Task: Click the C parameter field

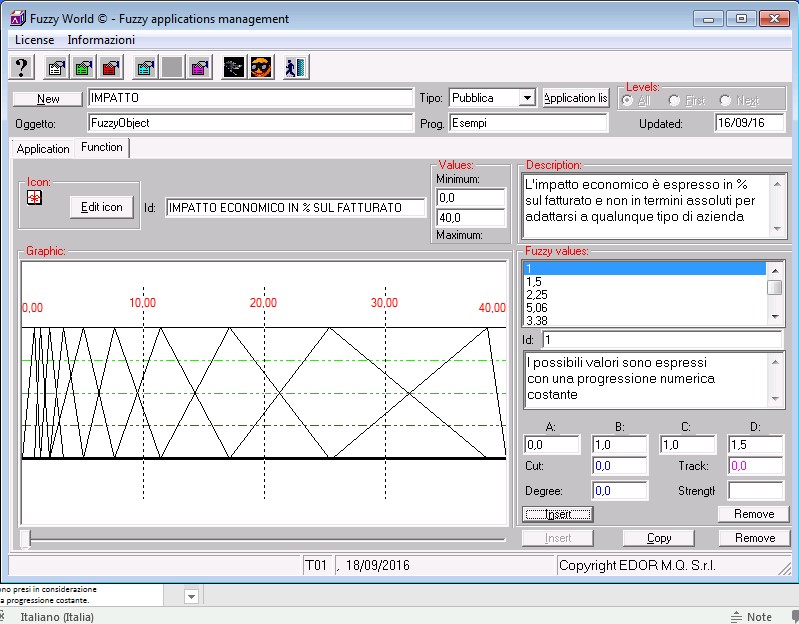Action: pyautogui.click(x=687, y=445)
